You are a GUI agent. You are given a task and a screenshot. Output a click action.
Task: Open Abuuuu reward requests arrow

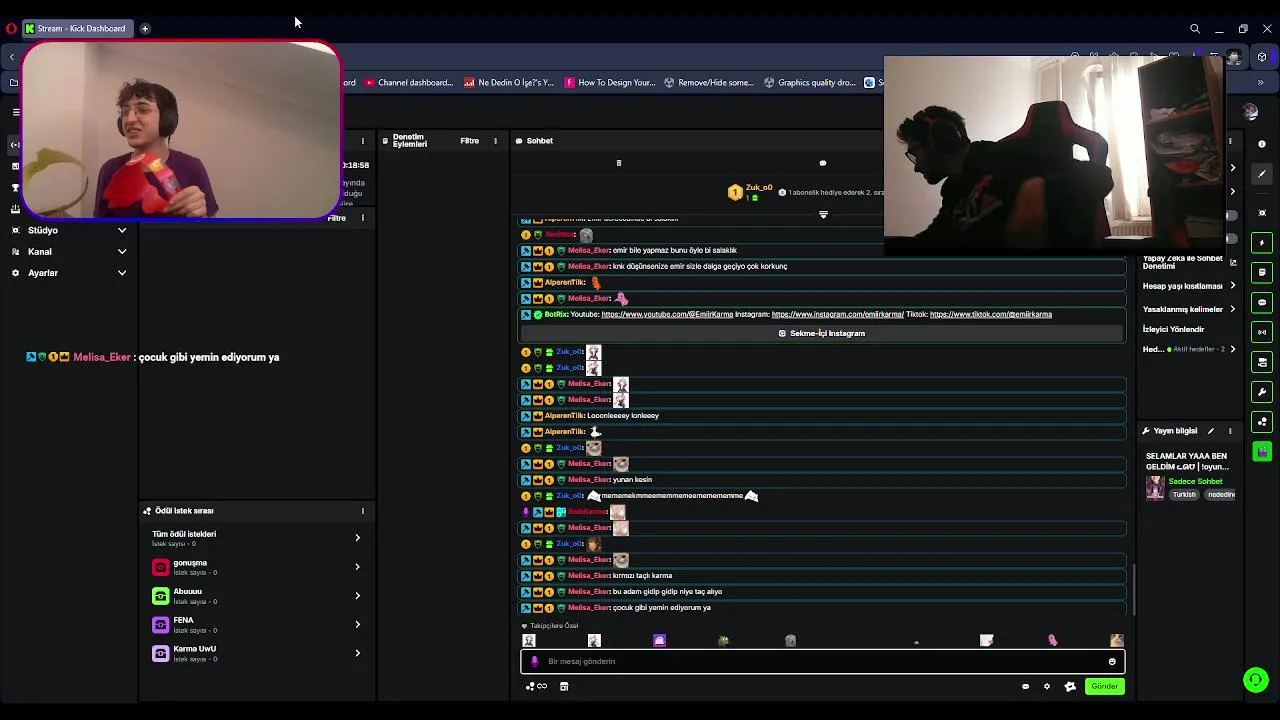[357, 596]
